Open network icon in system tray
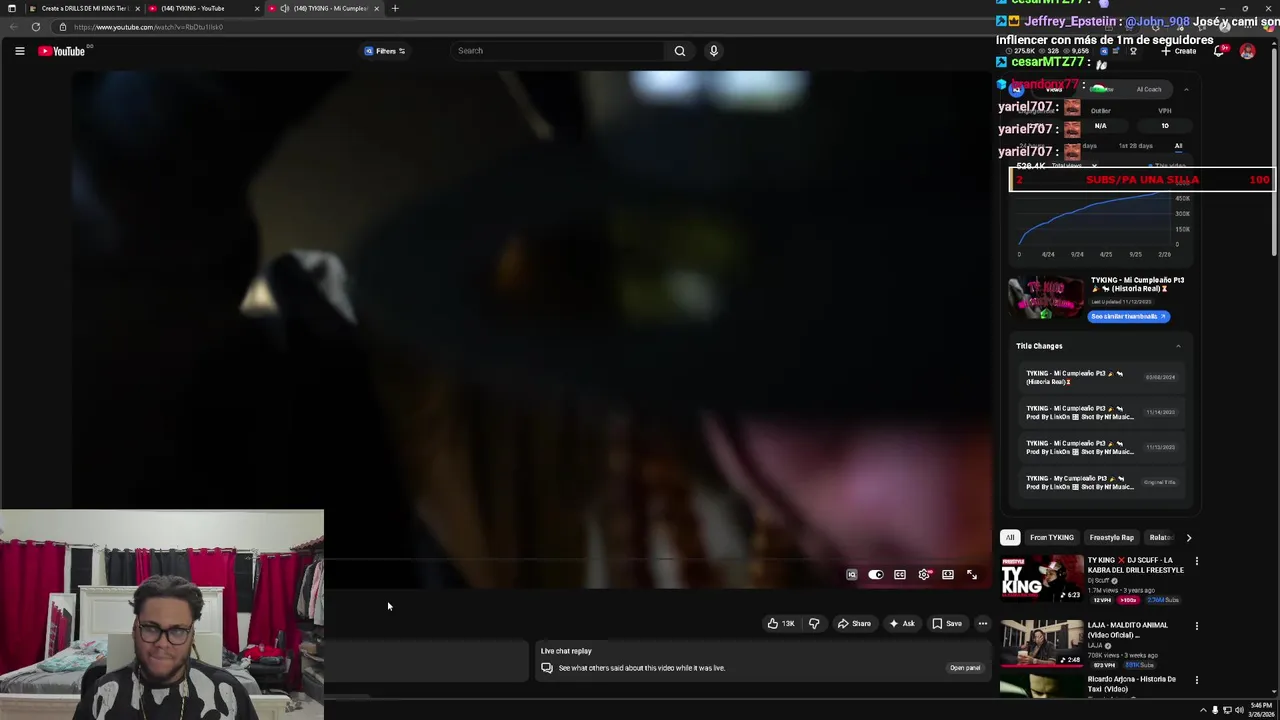The height and width of the screenshot is (720, 1280). point(1227,710)
